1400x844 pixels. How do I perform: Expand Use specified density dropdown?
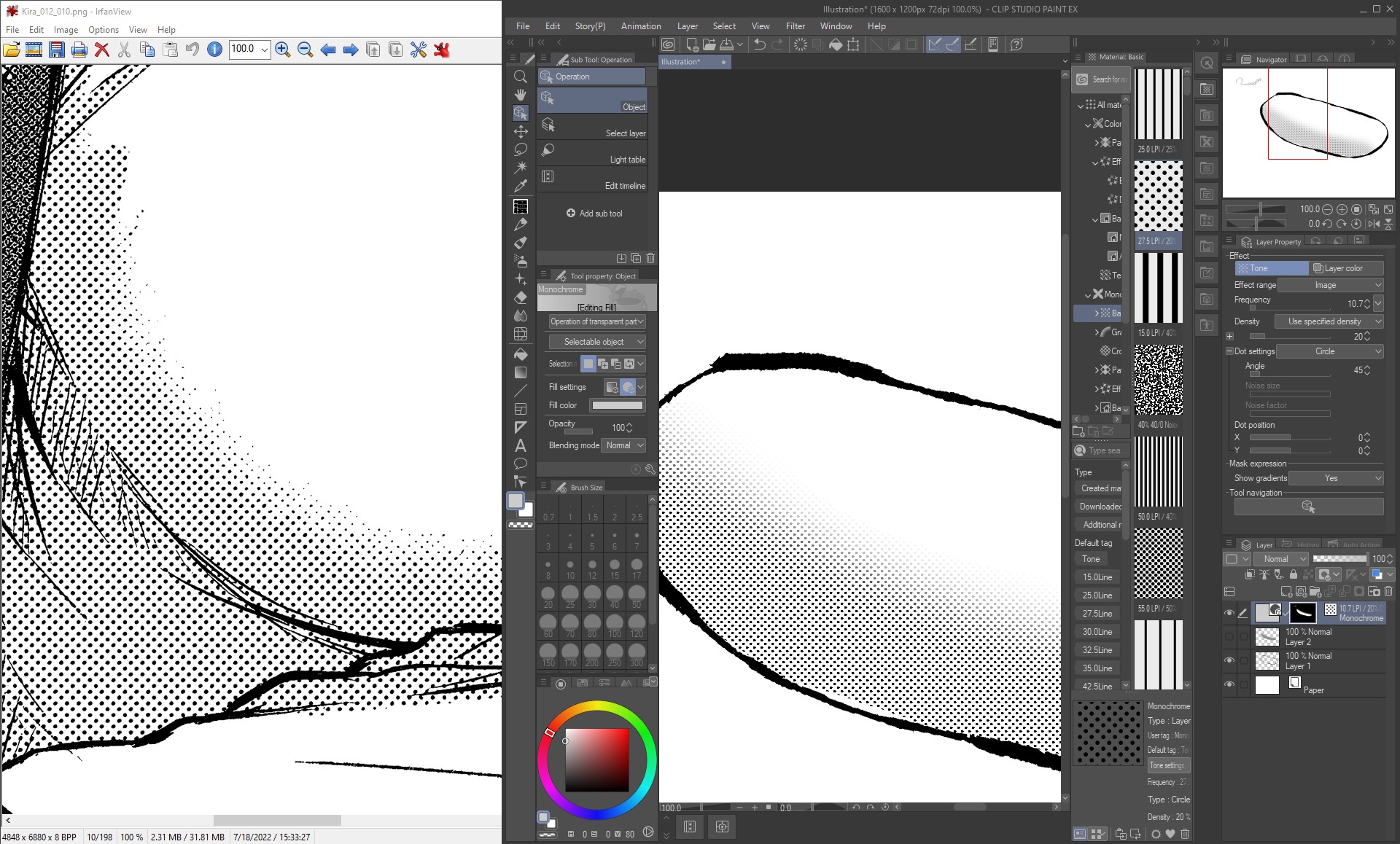click(1329, 321)
